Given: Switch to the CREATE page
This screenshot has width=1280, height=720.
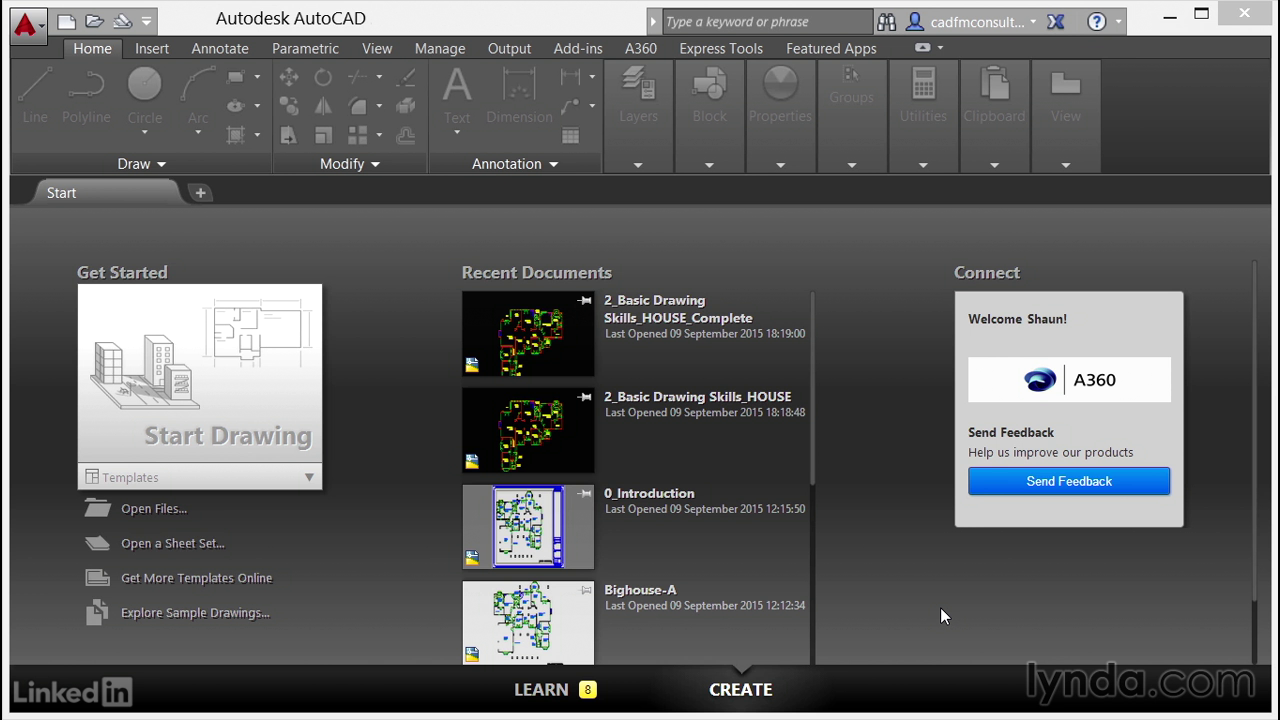Looking at the screenshot, I should point(740,690).
